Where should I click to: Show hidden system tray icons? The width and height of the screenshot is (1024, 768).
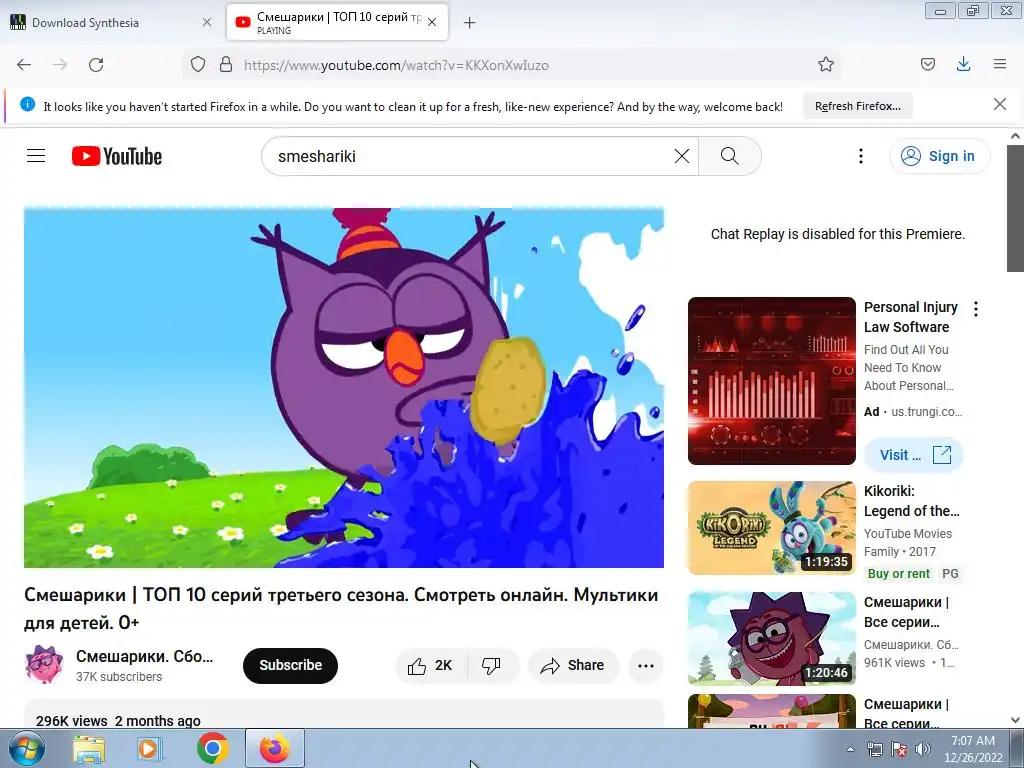click(x=850, y=749)
